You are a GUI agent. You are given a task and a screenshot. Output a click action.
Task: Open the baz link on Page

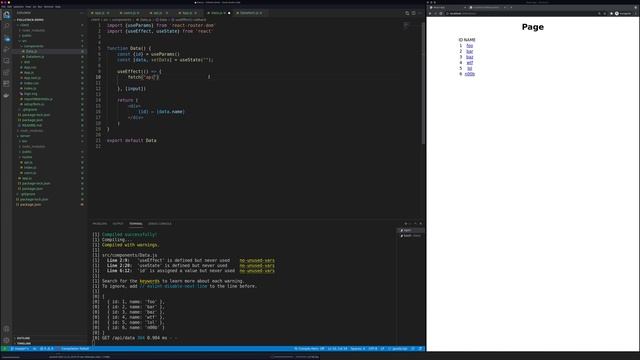point(469,57)
